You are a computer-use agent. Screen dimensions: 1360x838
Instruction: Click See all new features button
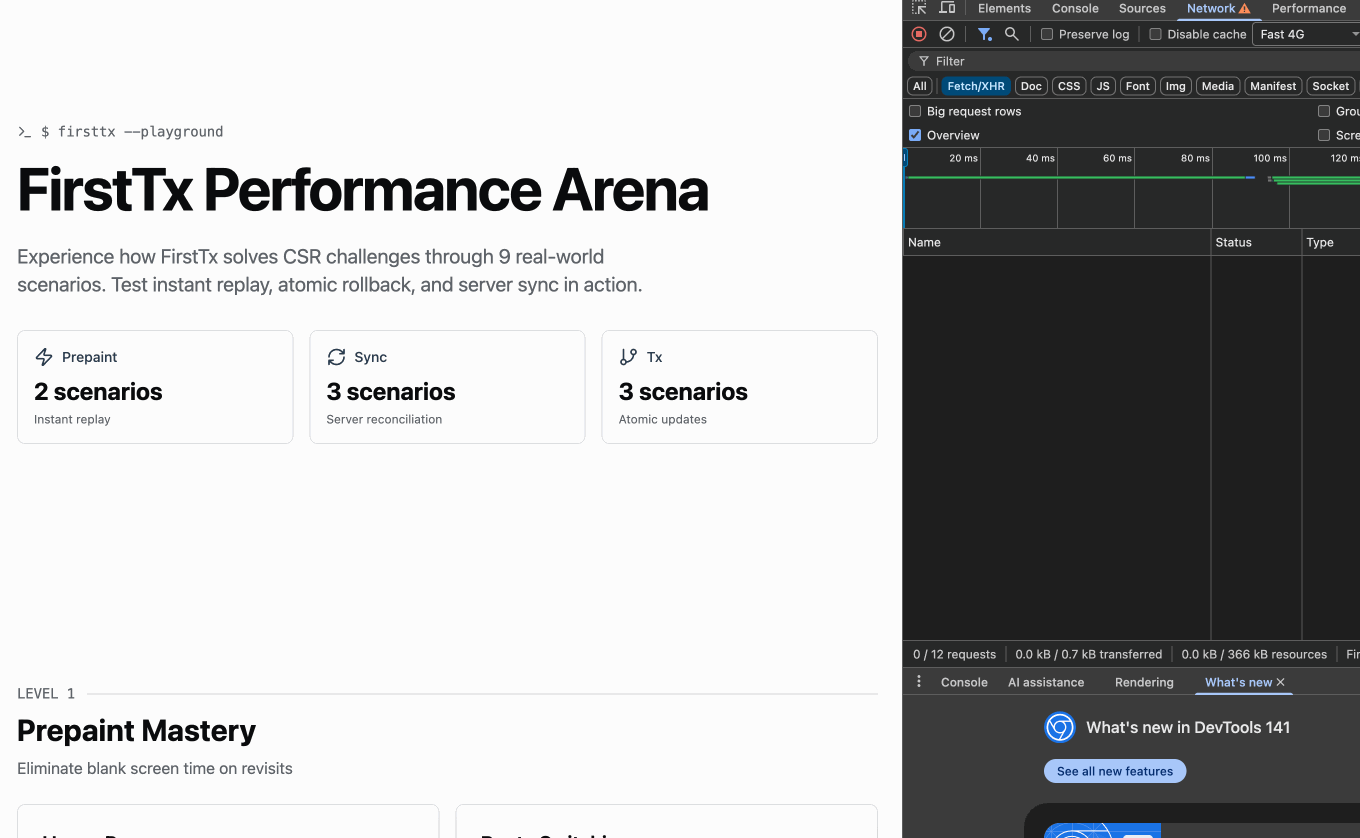1115,771
